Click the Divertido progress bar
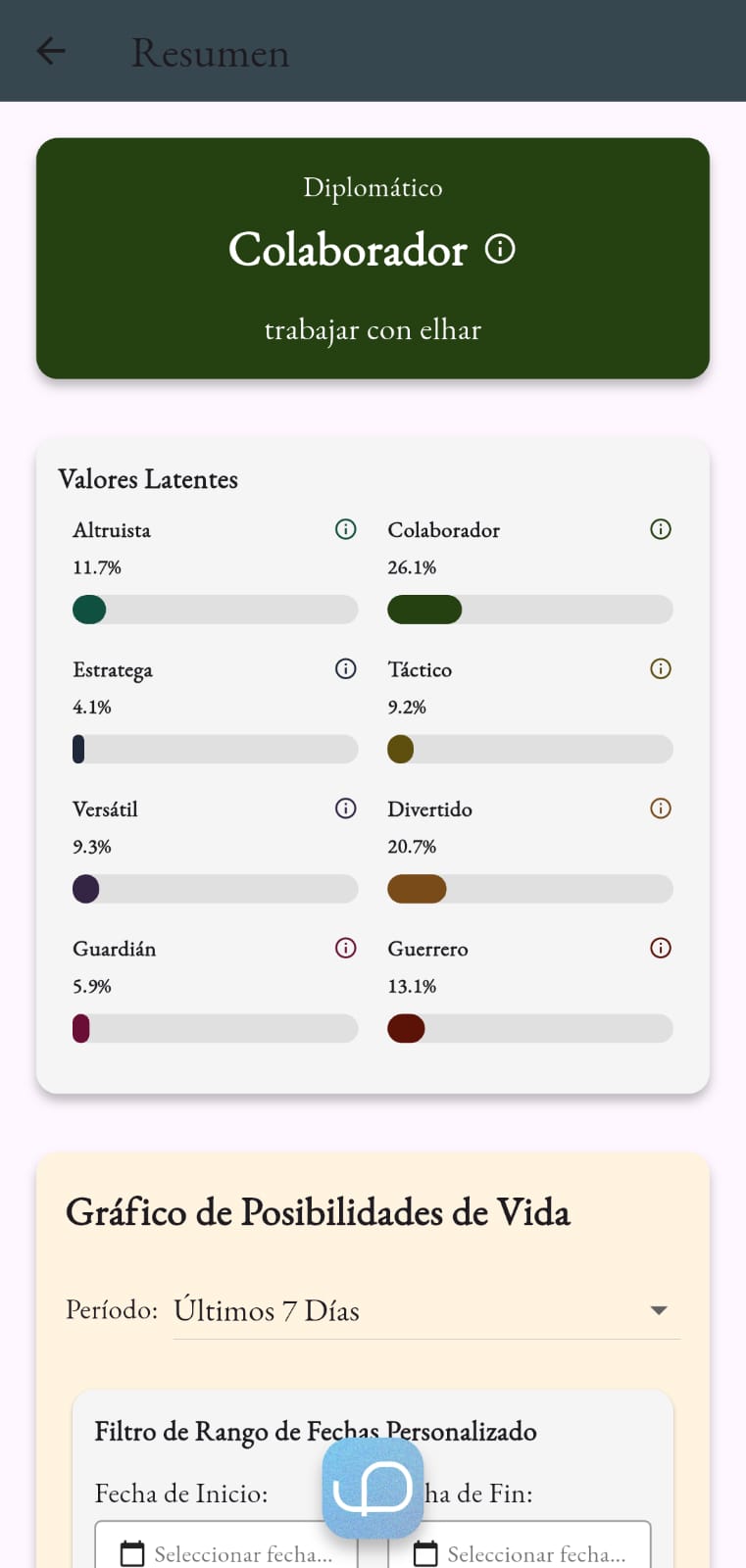The width and height of the screenshot is (746, 1568). click(x=529, y=889)
